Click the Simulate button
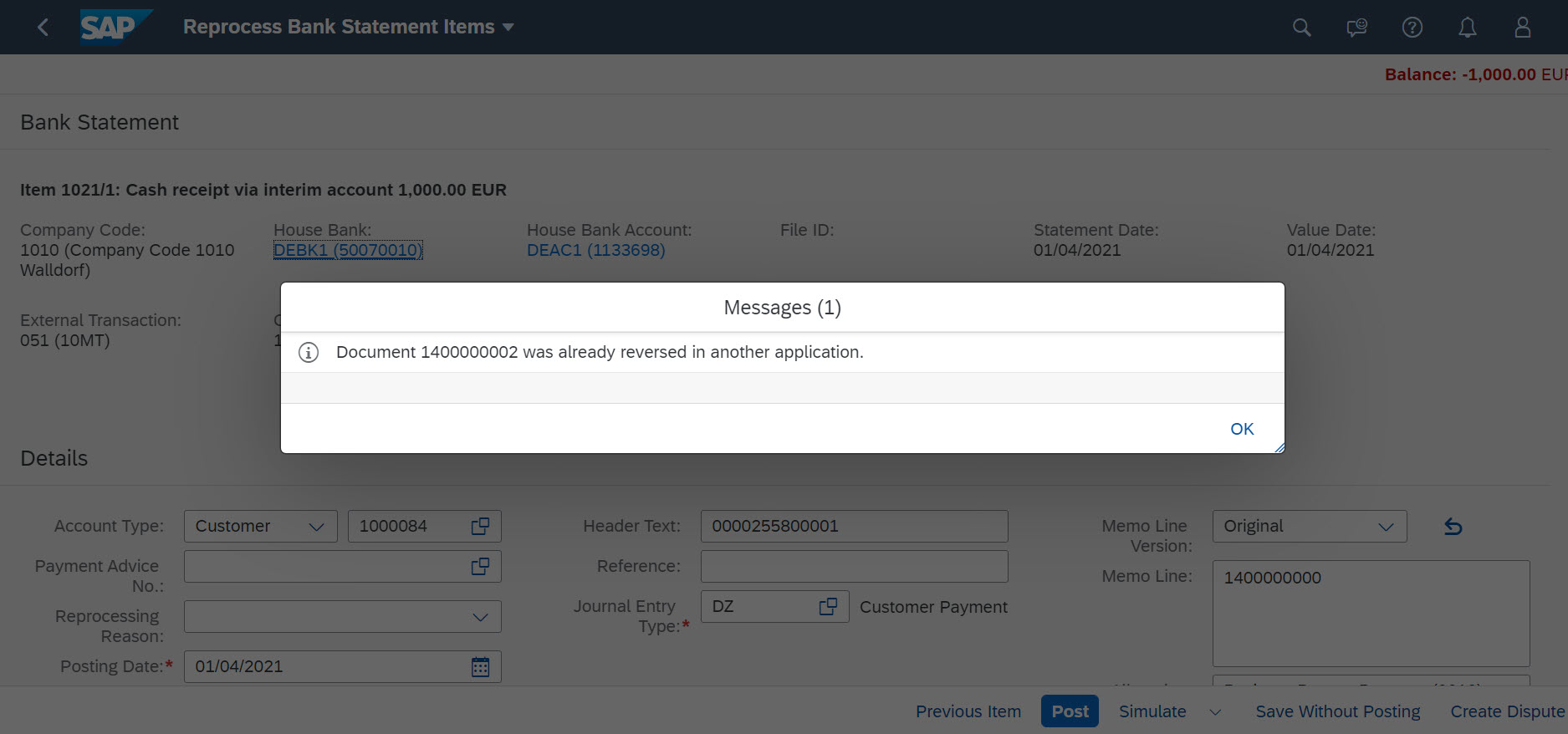Screen dimensions: 1568x734 click(x=1152, y=711)
